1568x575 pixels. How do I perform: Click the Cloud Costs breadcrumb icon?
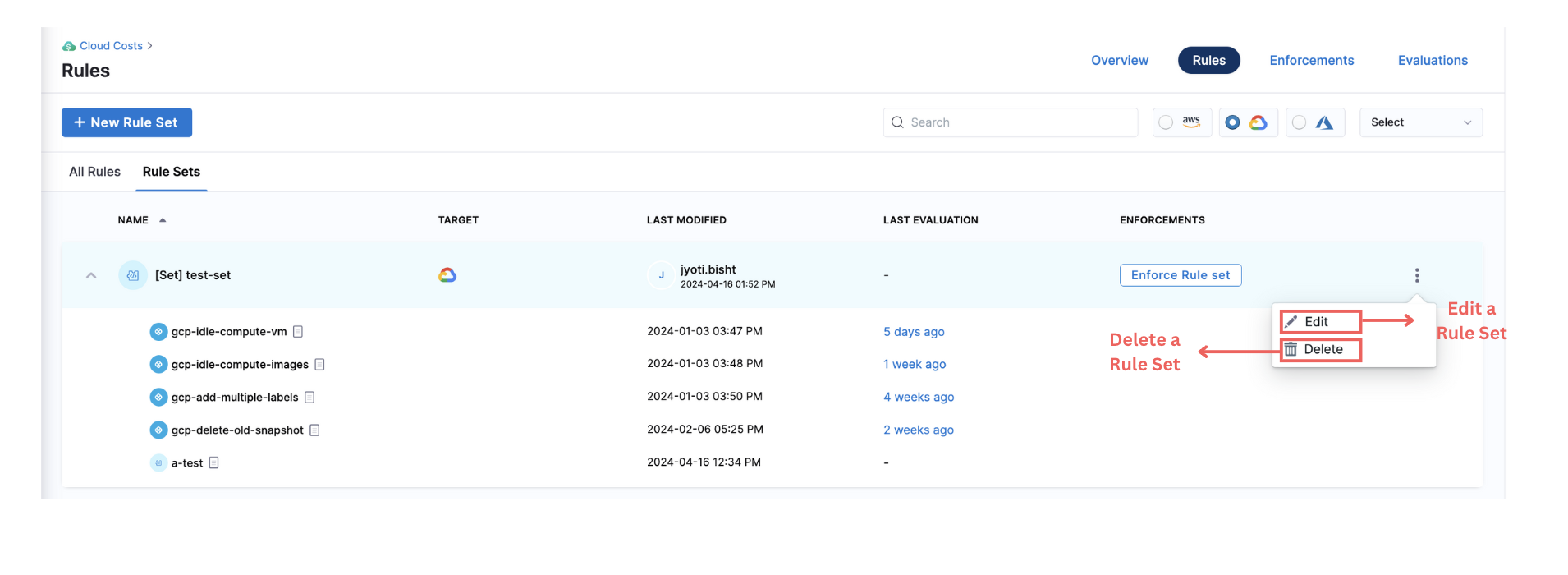click(69, 46)
